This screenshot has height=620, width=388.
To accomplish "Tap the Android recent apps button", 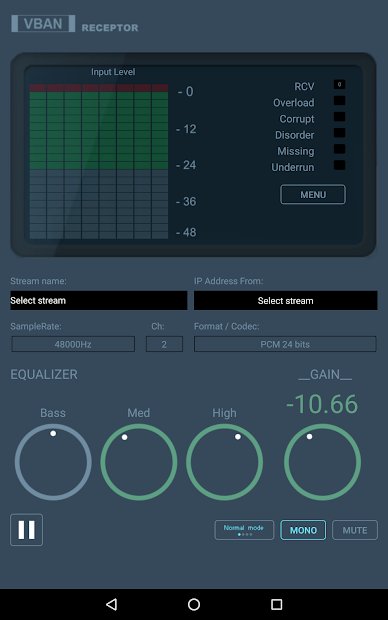I will point(276,604).
